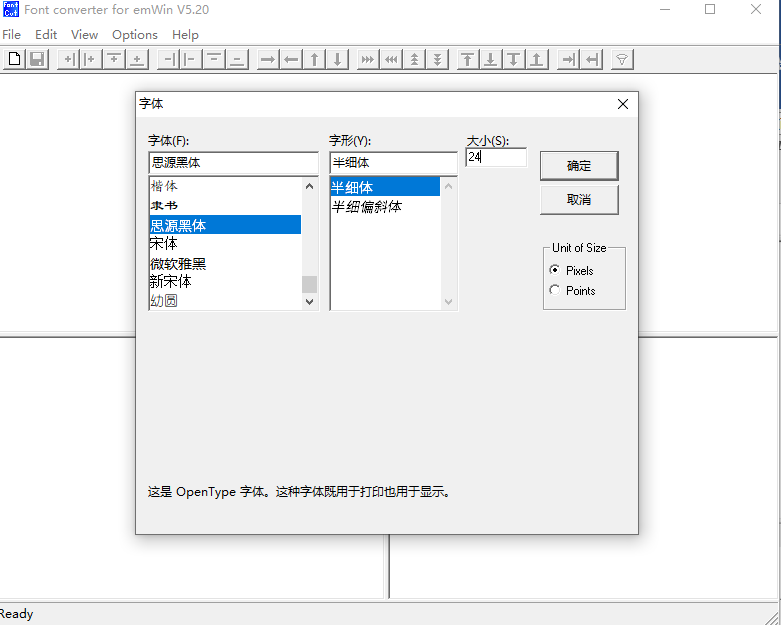Click the single right arrow toolbar icon
Screen dimensions: 781x625
pos(268,60)
